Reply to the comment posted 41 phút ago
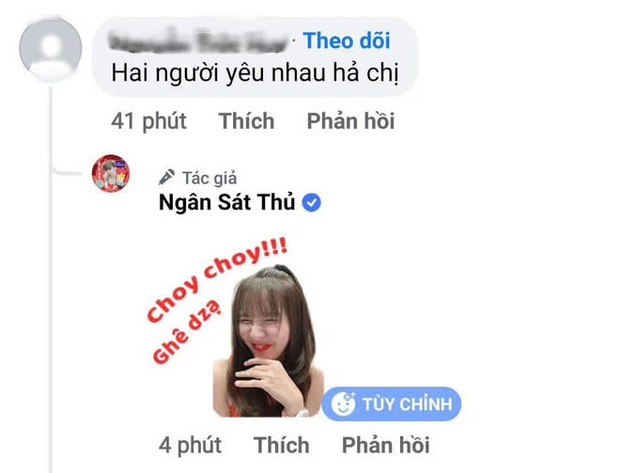 [x=351, y=121]
